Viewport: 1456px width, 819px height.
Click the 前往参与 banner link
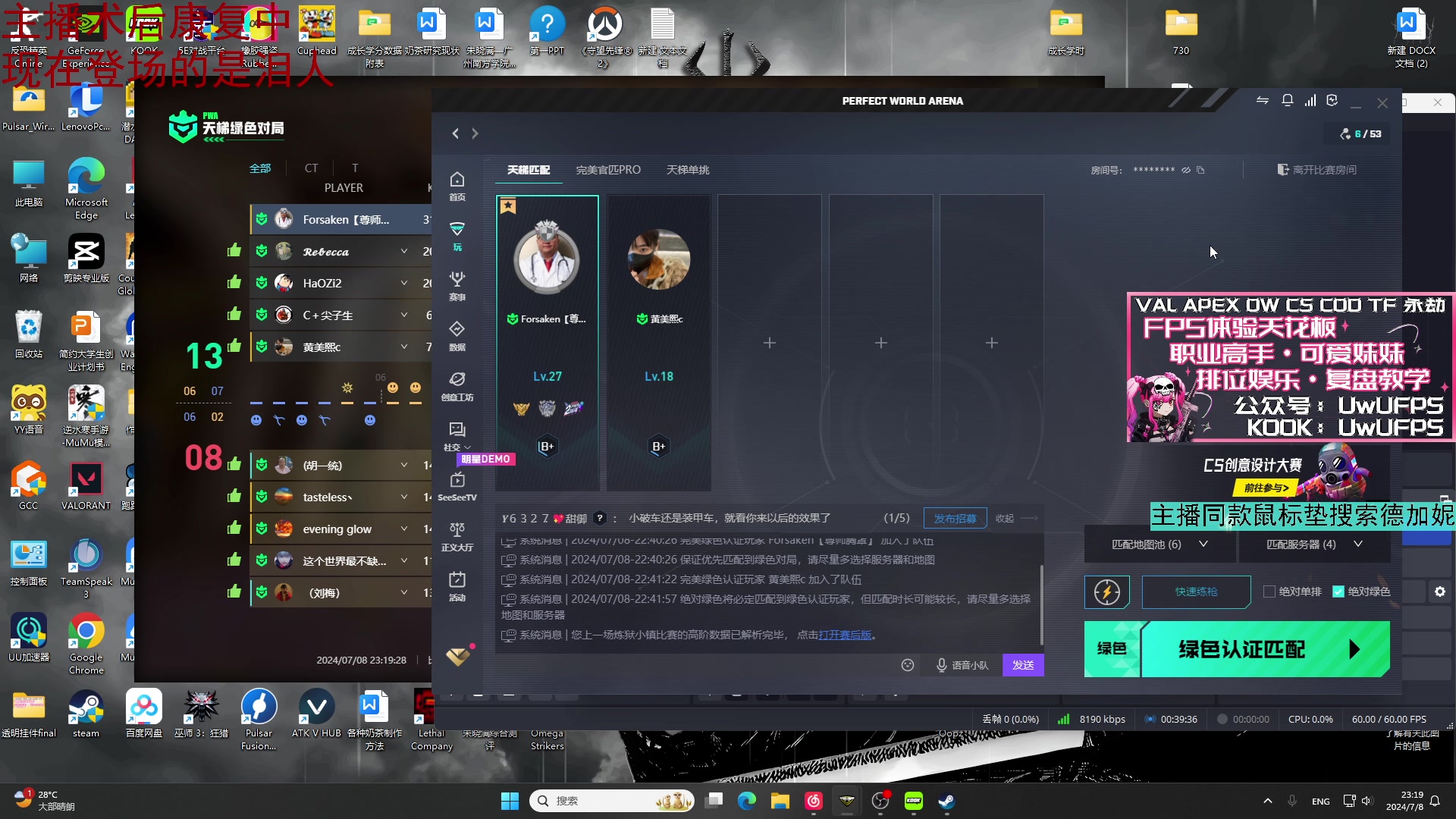1266,488
